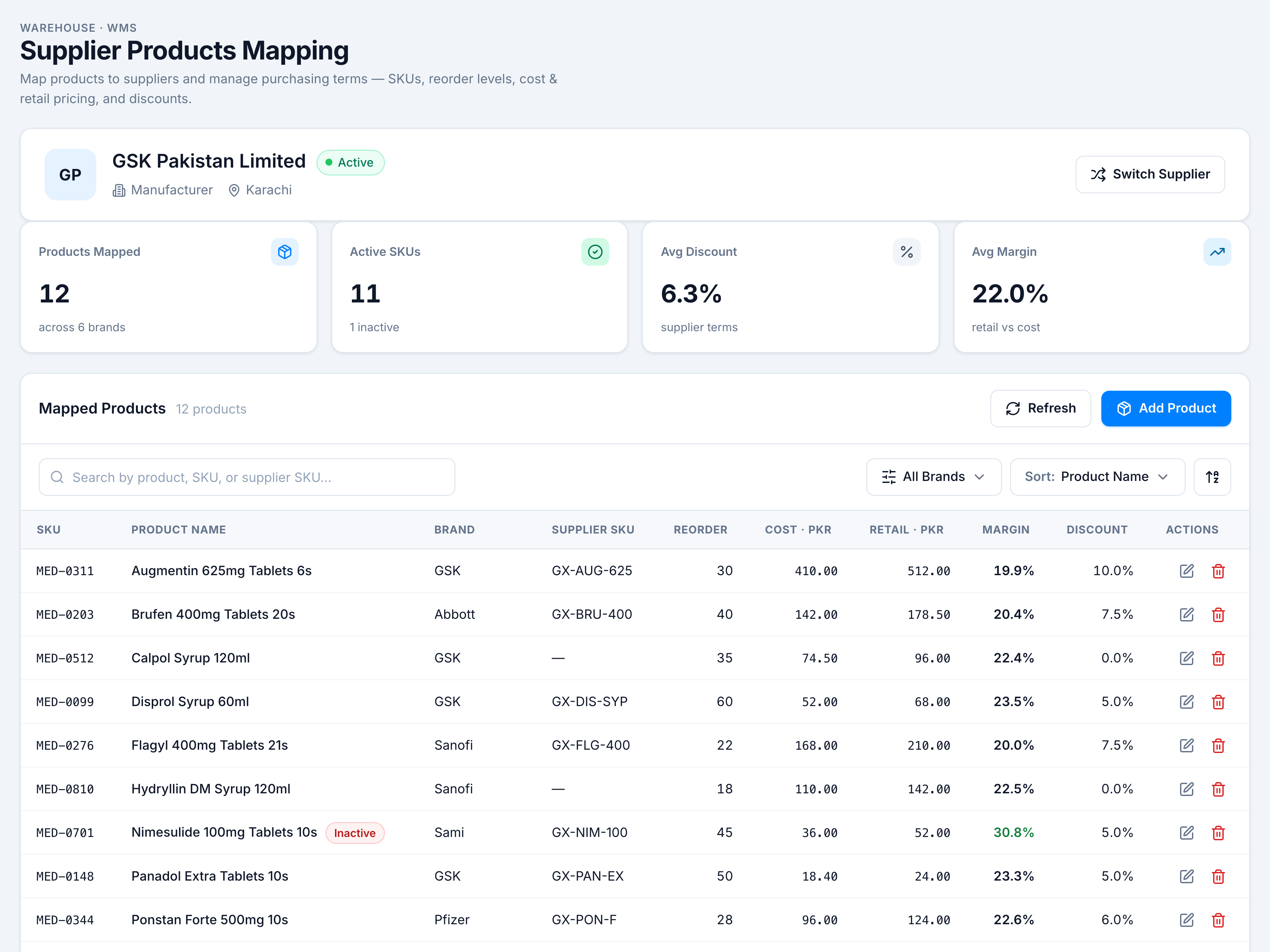Delete the Flagyl 400mg Tablets 21s mapping
This screenshot has height=952, width=1270.
coord(1218,745)
